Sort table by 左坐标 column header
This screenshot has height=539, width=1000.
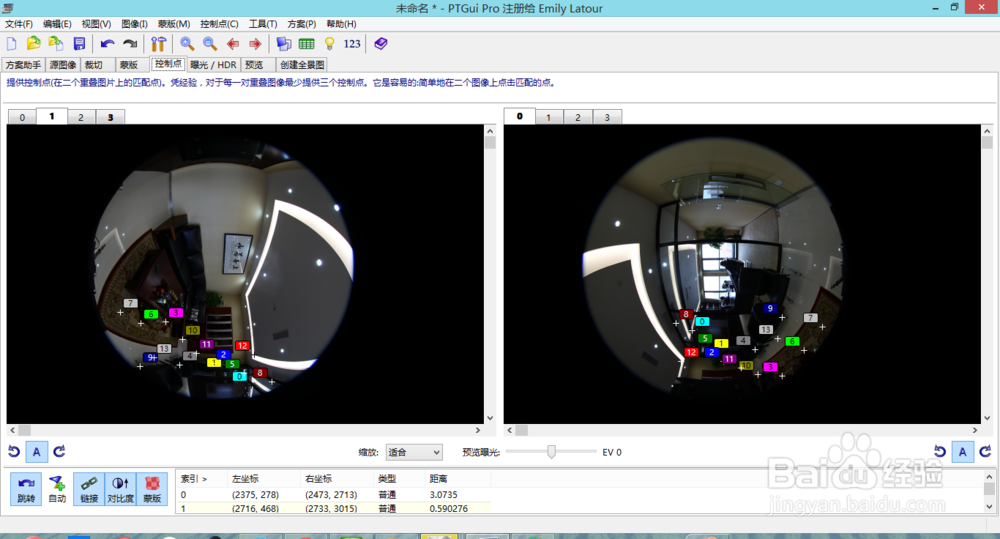263,478
